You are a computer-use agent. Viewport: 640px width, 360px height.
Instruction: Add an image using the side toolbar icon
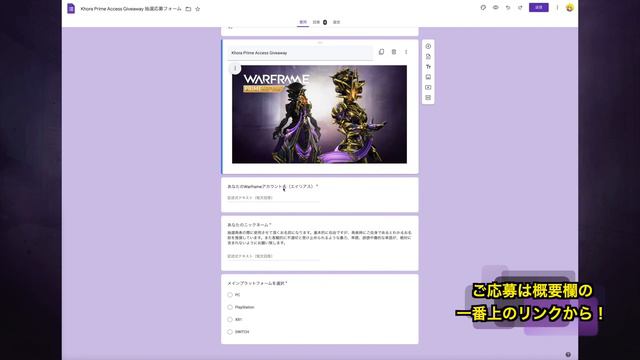pyautogui.click(x=428, y=77)
